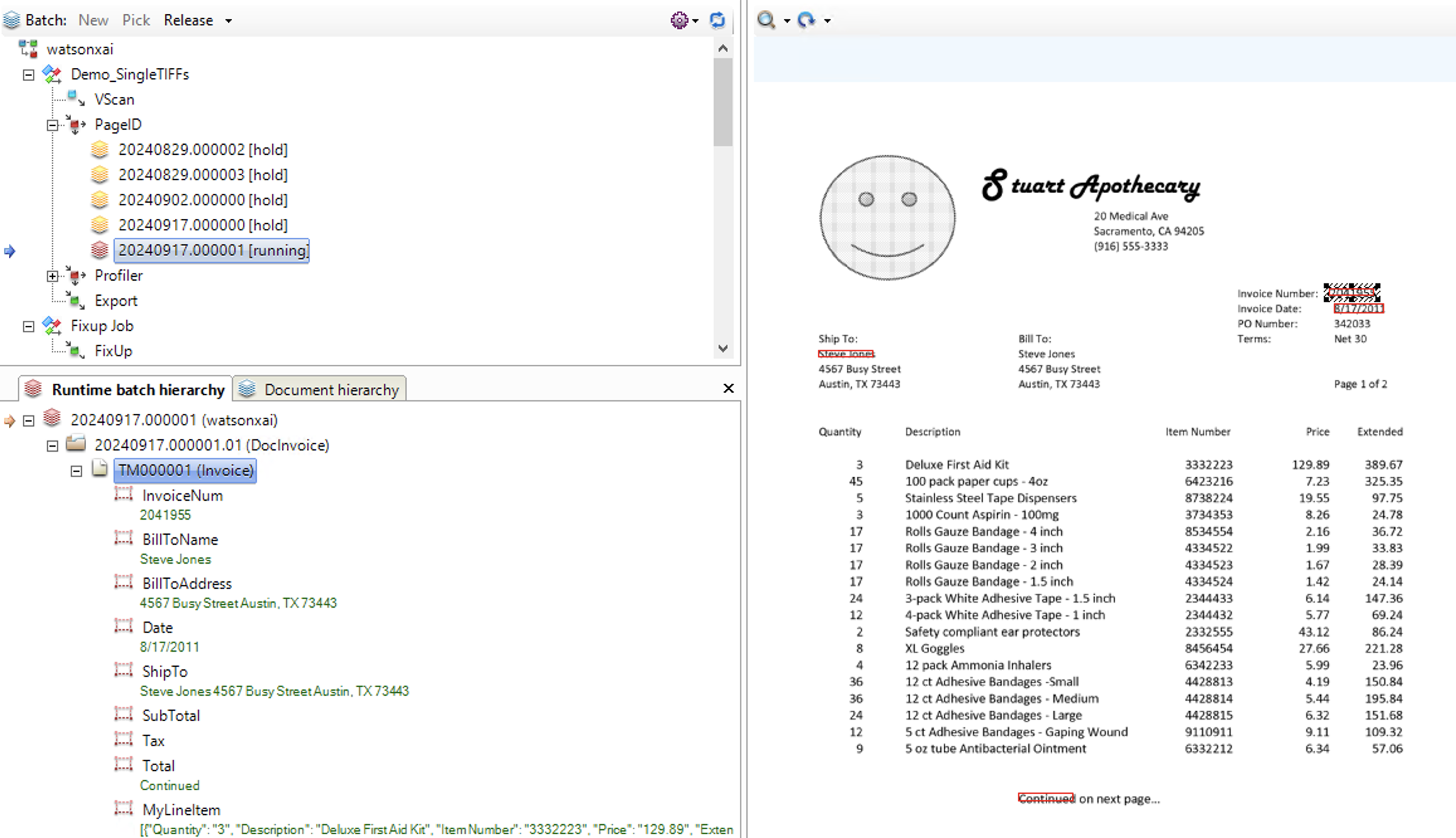Click page icon of TM000001 (Invoice)
This screenshot has height=838, width=1456.
pyautogui.click(x=99, y=468)
